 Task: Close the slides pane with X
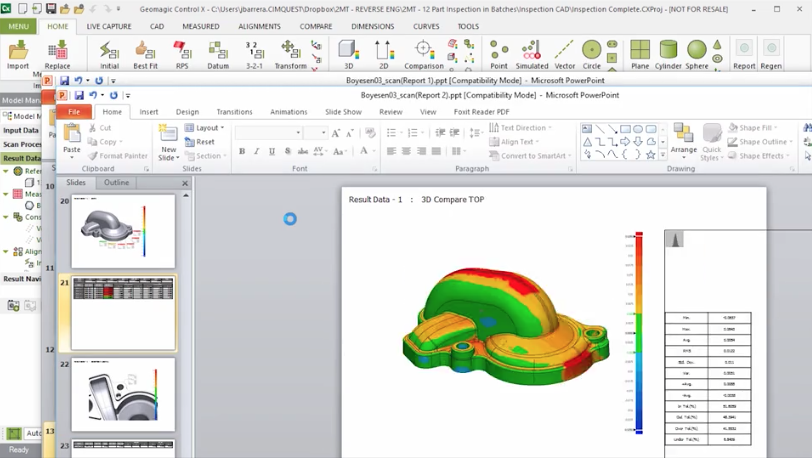(185, 183)
